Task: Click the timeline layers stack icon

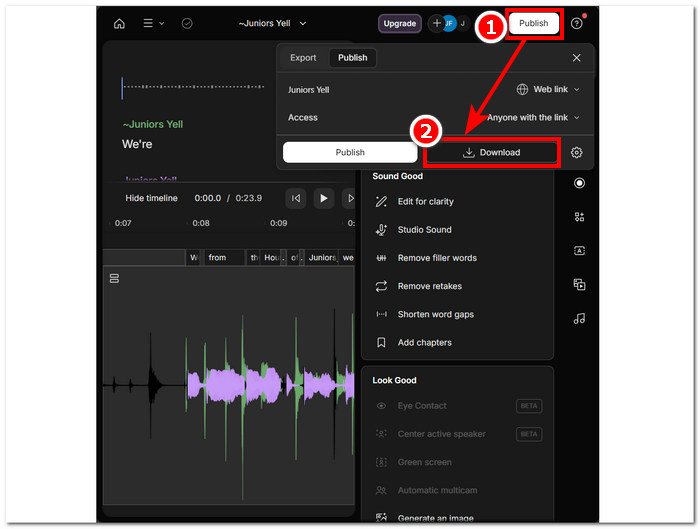Action: click(114, 279)
